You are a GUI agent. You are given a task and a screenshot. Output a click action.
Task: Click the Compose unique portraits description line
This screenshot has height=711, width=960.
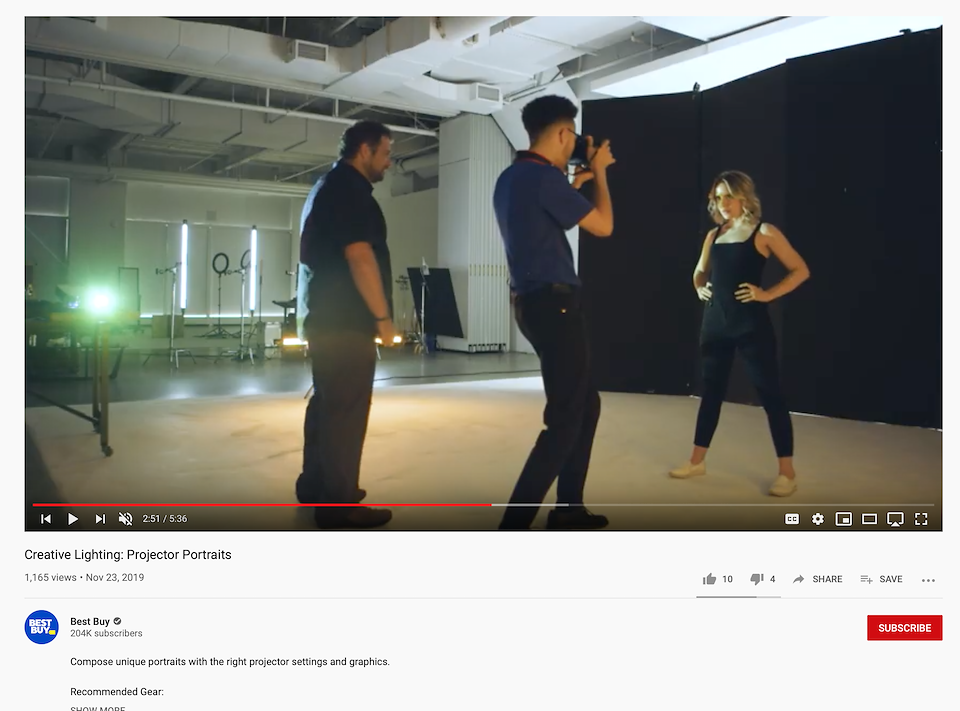point(230,661)
